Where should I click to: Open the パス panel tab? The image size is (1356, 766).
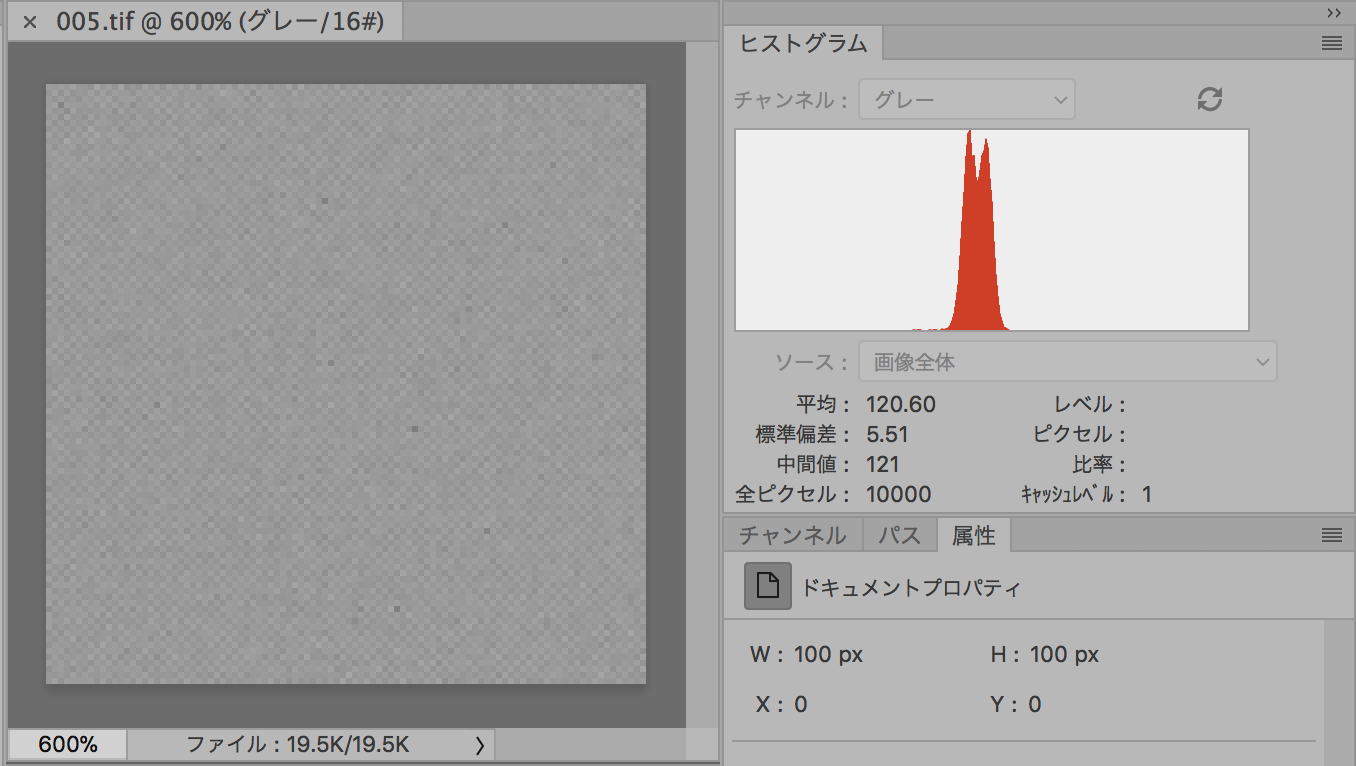(899, 536)
